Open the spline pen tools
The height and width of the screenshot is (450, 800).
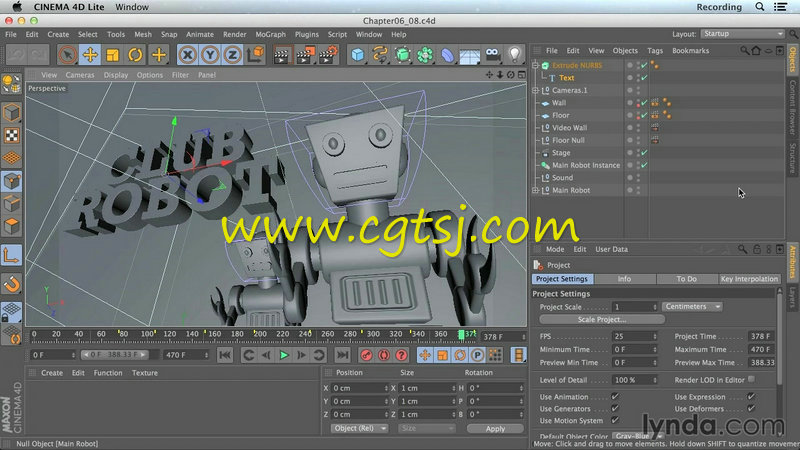coord(380,55)
